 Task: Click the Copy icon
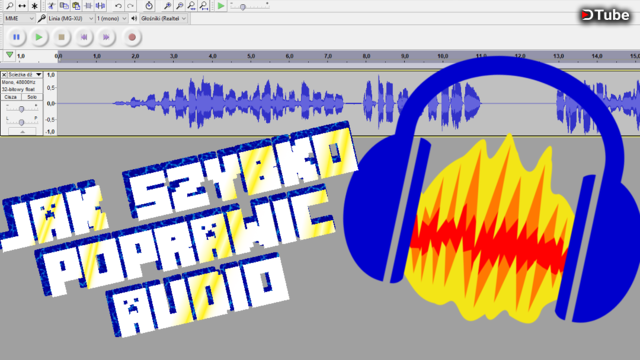coord(64,6)
